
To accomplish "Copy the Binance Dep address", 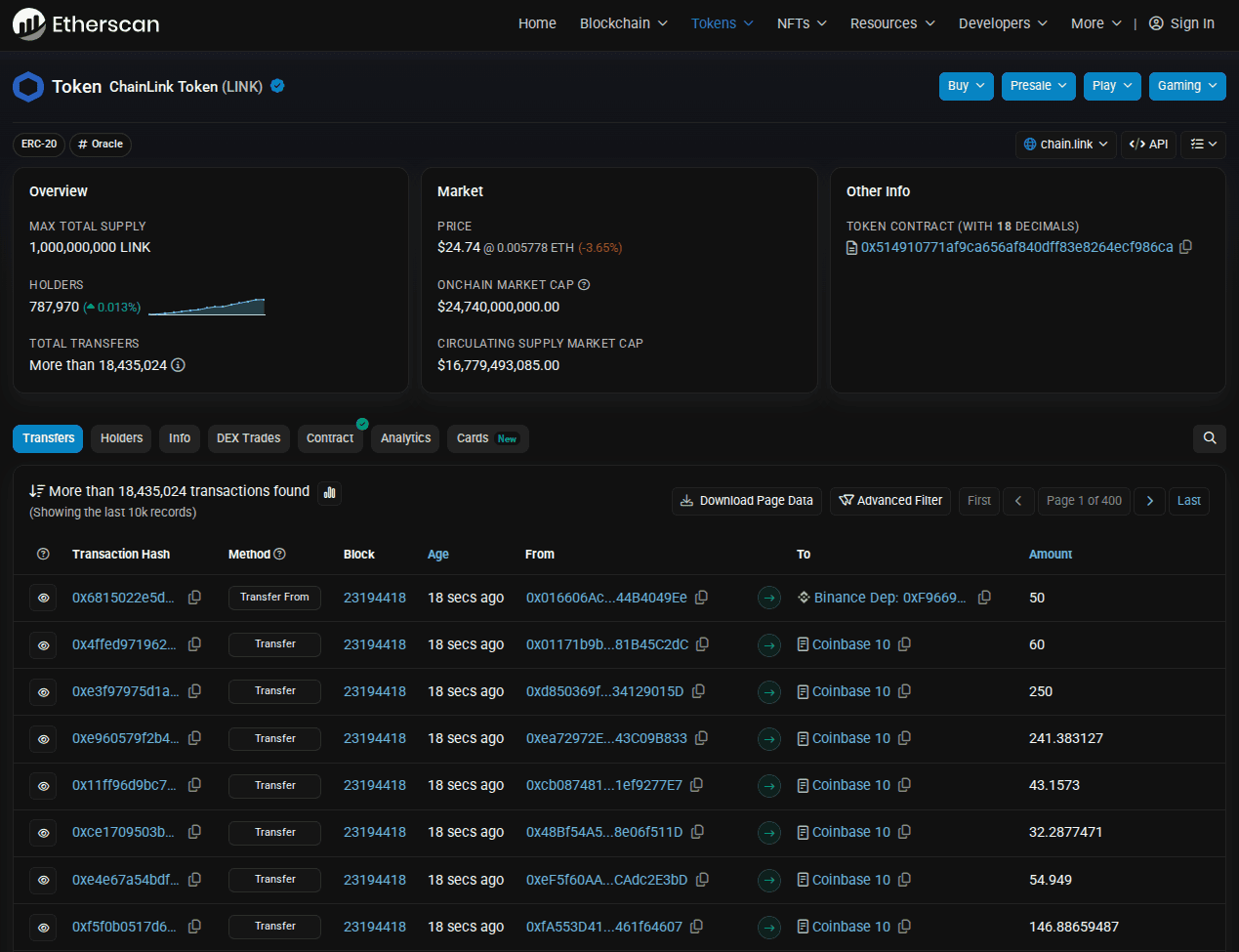I will [x=984, y=598].
